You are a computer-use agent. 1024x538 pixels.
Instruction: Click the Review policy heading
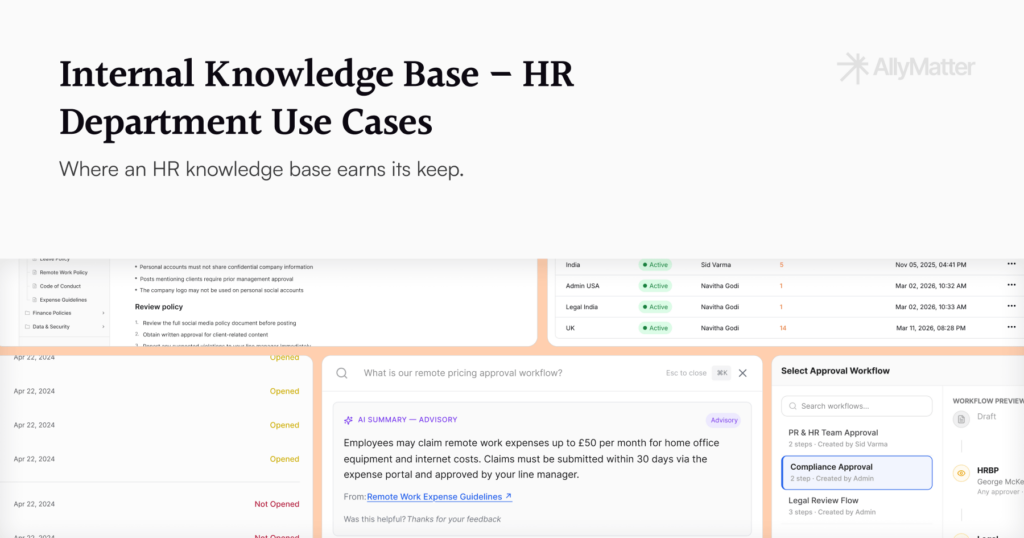[159, 307]
